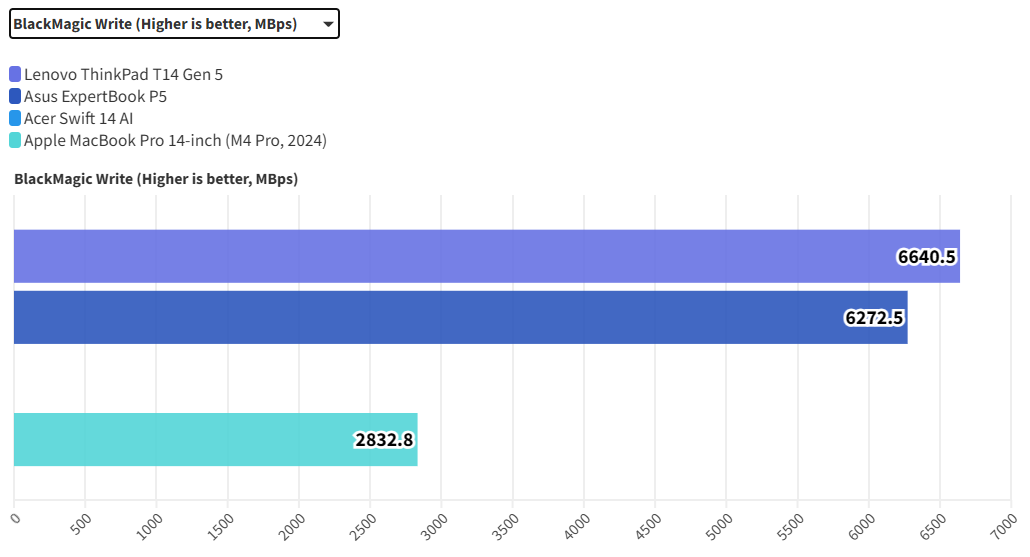Click the 3500 axis tick label
Screen dimensions: 1030x557
tap(506, 523)
